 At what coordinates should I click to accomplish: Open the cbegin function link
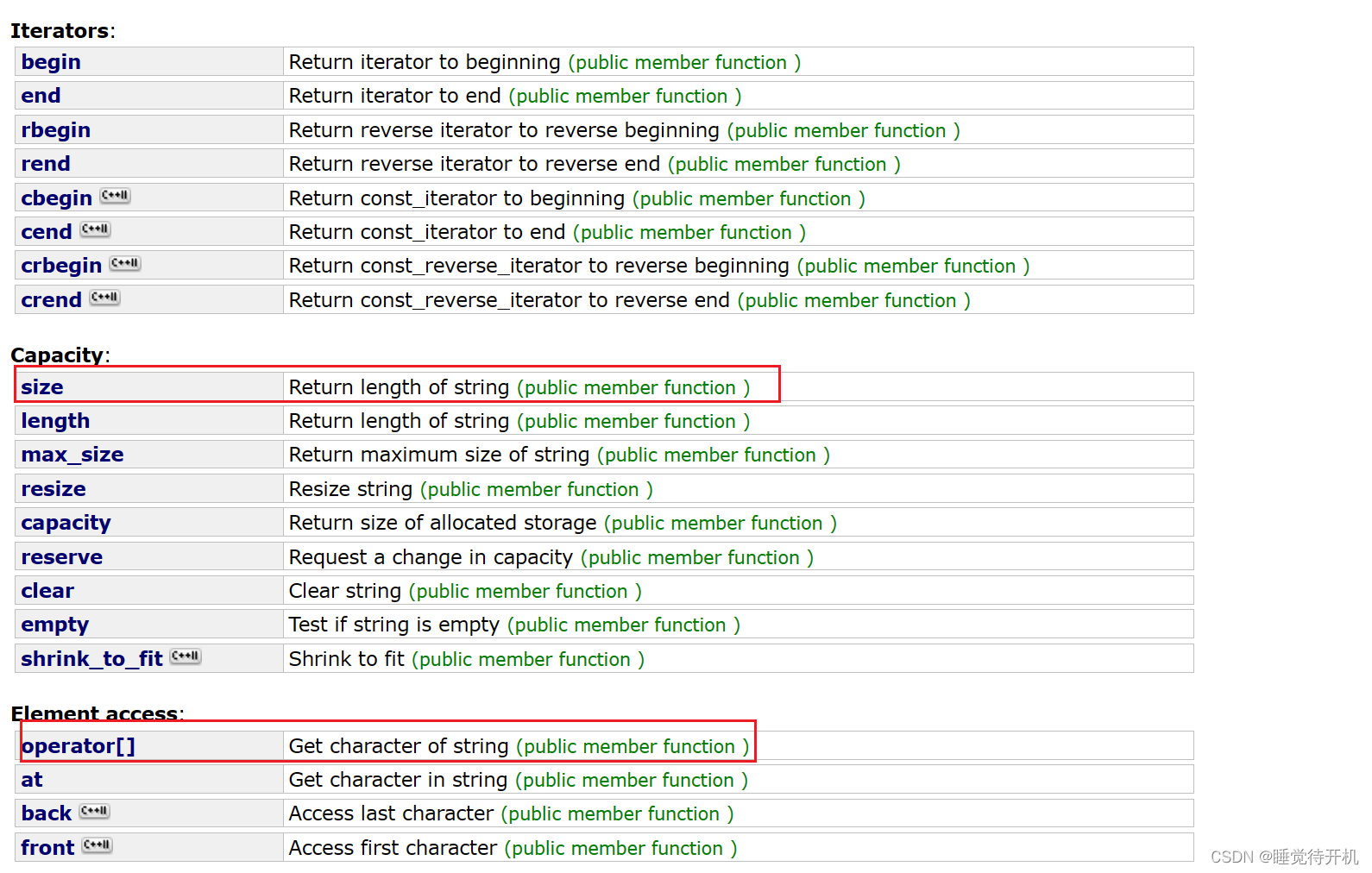pyautogui.click(x=57, y=198)
